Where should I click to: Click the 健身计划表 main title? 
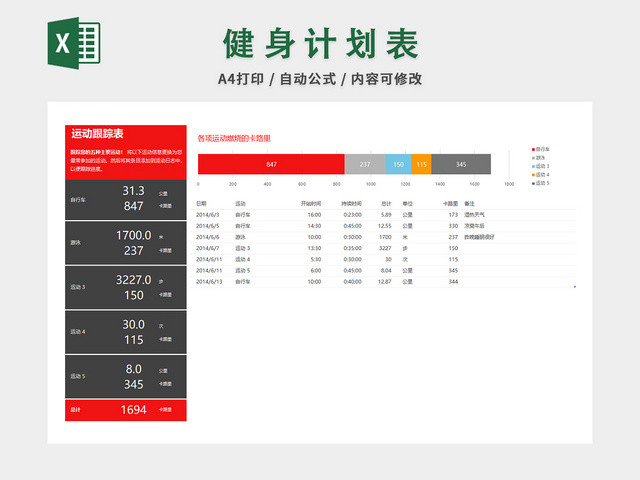(320, 44)
